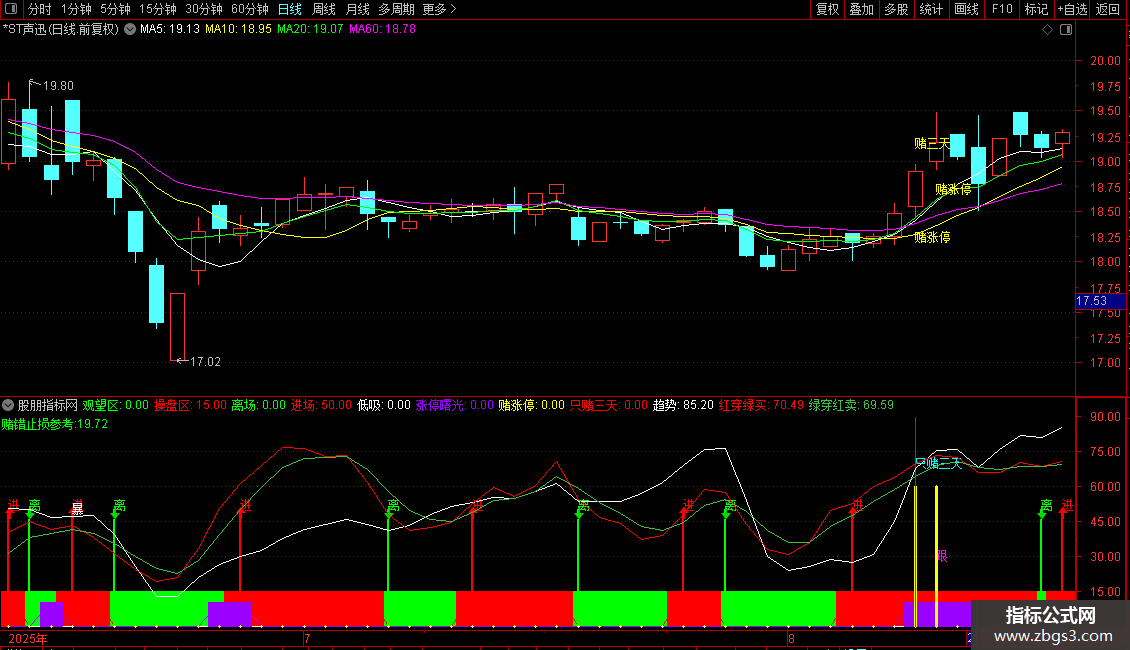
Task: Select the 15分钟 period tab
Action: pyautogui.click(x=158, y=9)
